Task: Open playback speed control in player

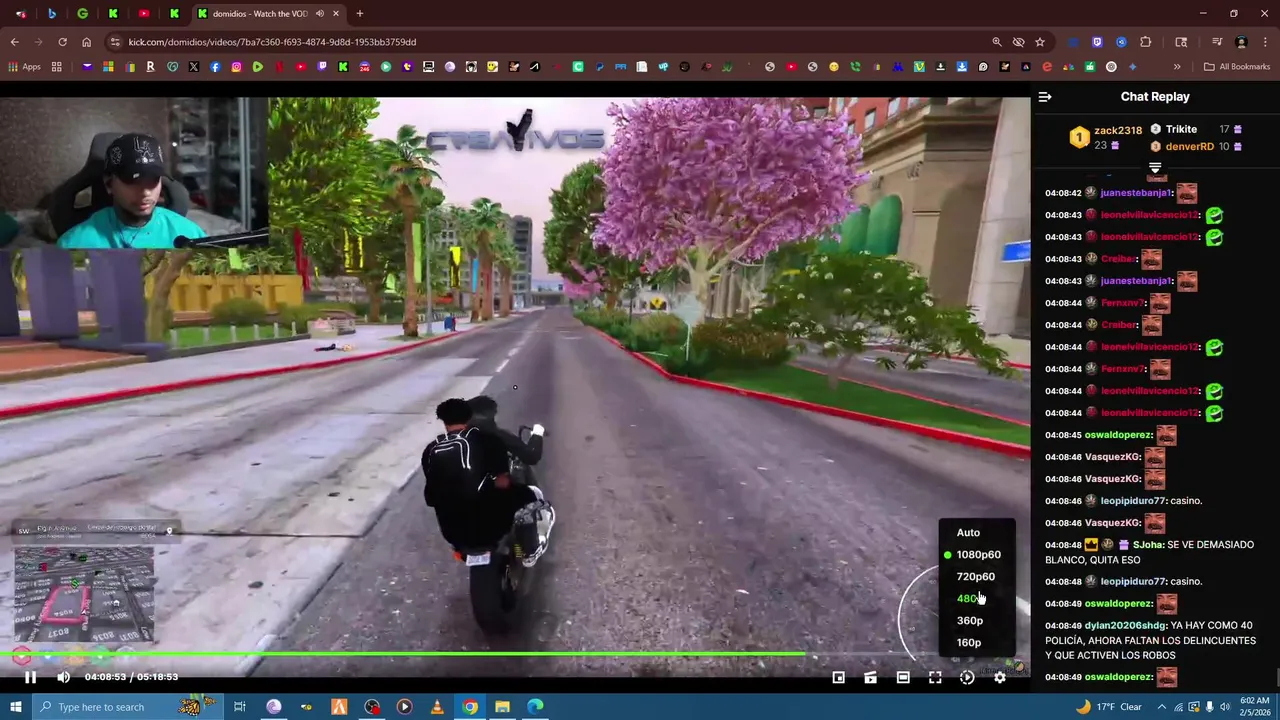Action: pos(967,678)
